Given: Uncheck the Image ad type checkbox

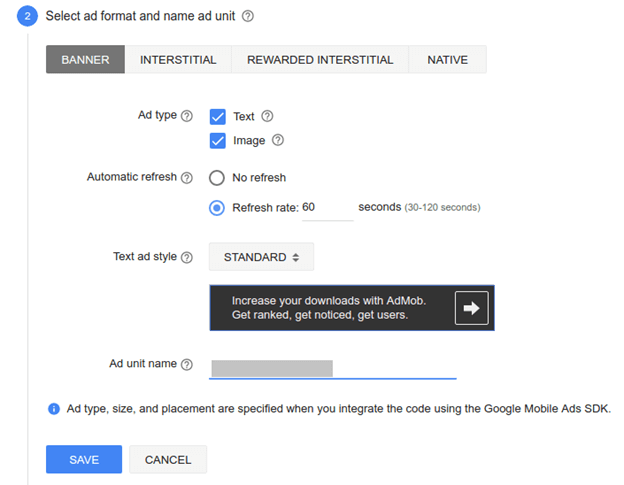Looking at the screenshot, I should coord(217,141).
